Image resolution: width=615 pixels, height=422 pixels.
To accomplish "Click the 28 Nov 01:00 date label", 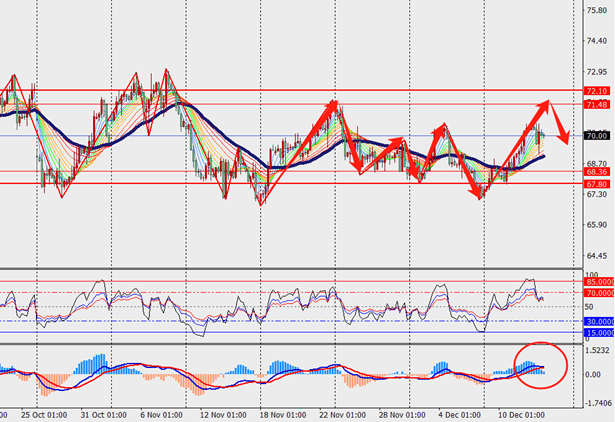I will pos(402,415).
